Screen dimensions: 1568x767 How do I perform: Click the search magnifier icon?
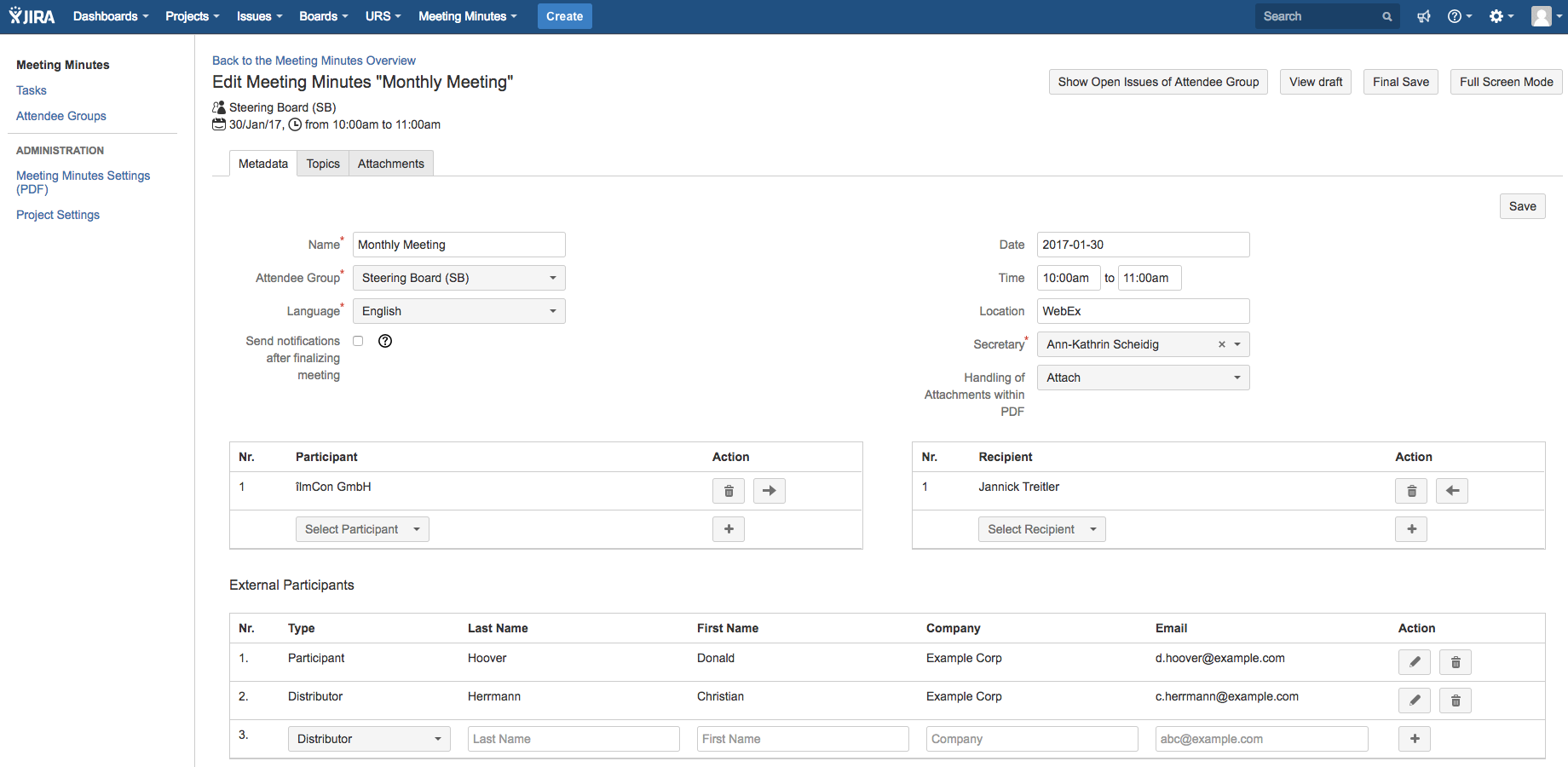(1386, 16)
